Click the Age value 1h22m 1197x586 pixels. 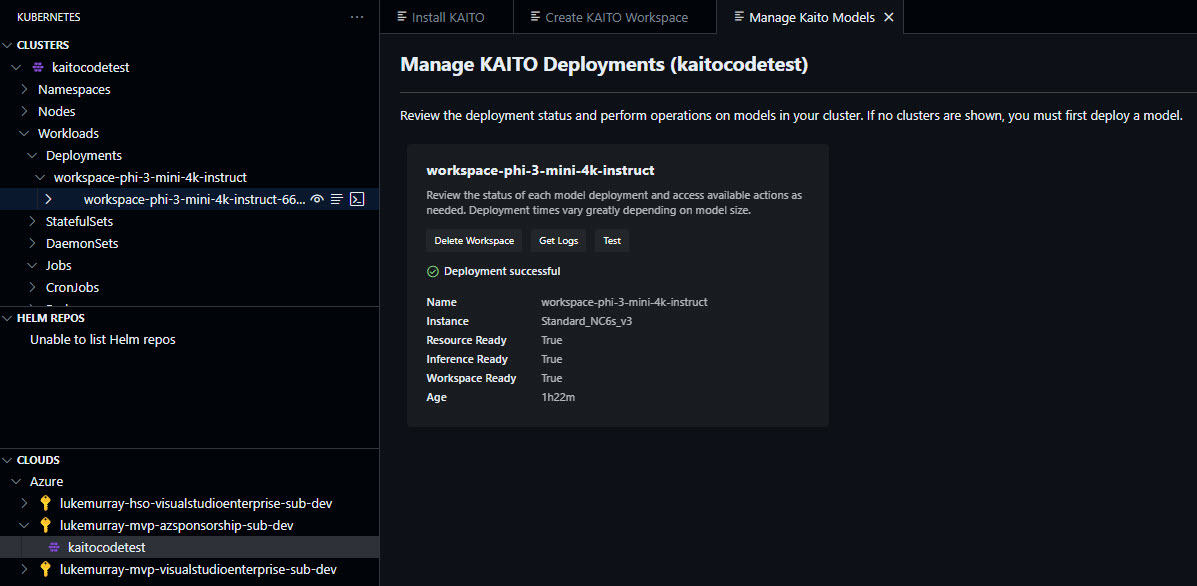point(558,397)
